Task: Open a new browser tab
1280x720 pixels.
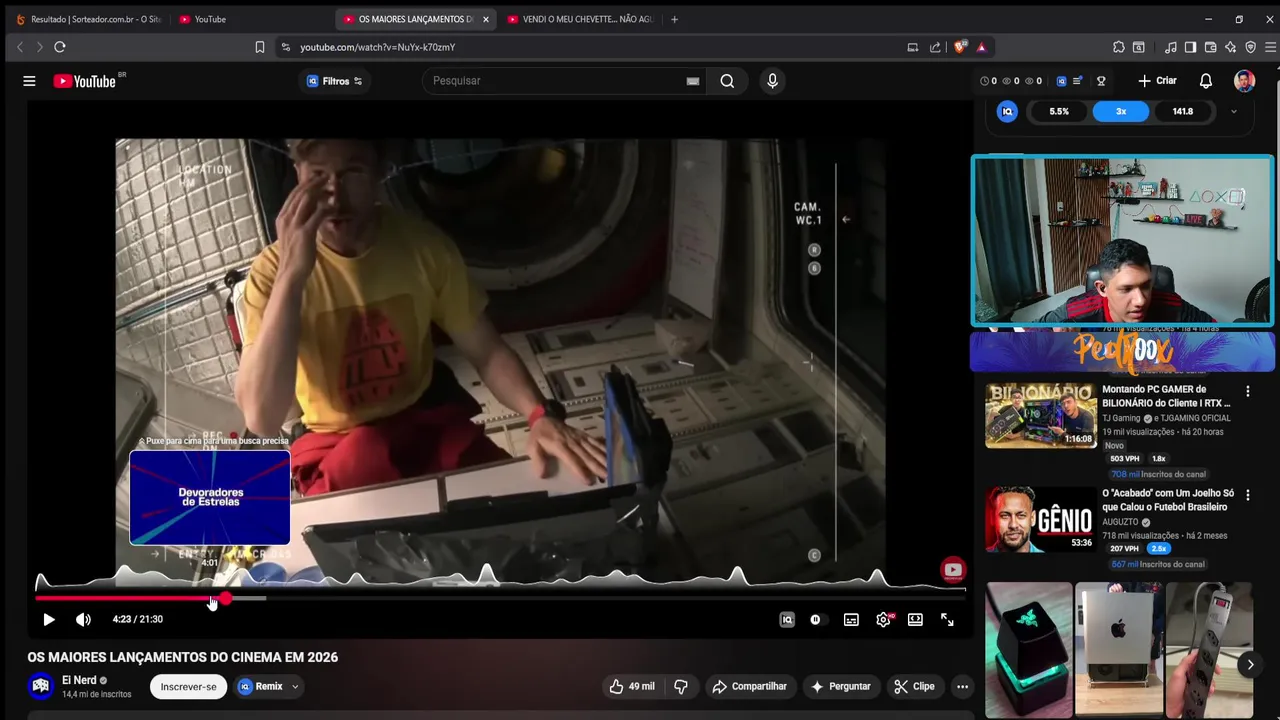Action: click(x=674, y=19)
